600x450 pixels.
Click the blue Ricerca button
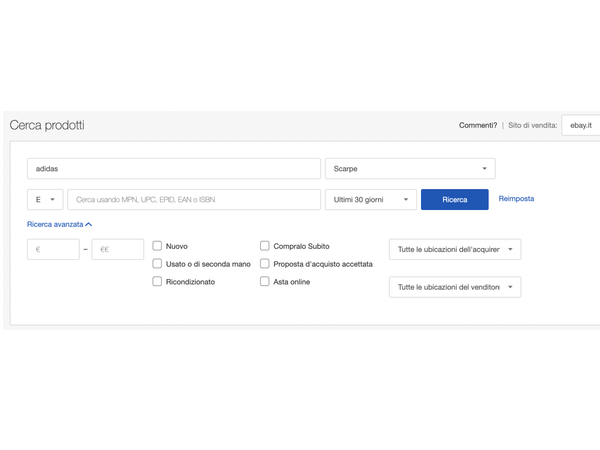click(455, 199)
